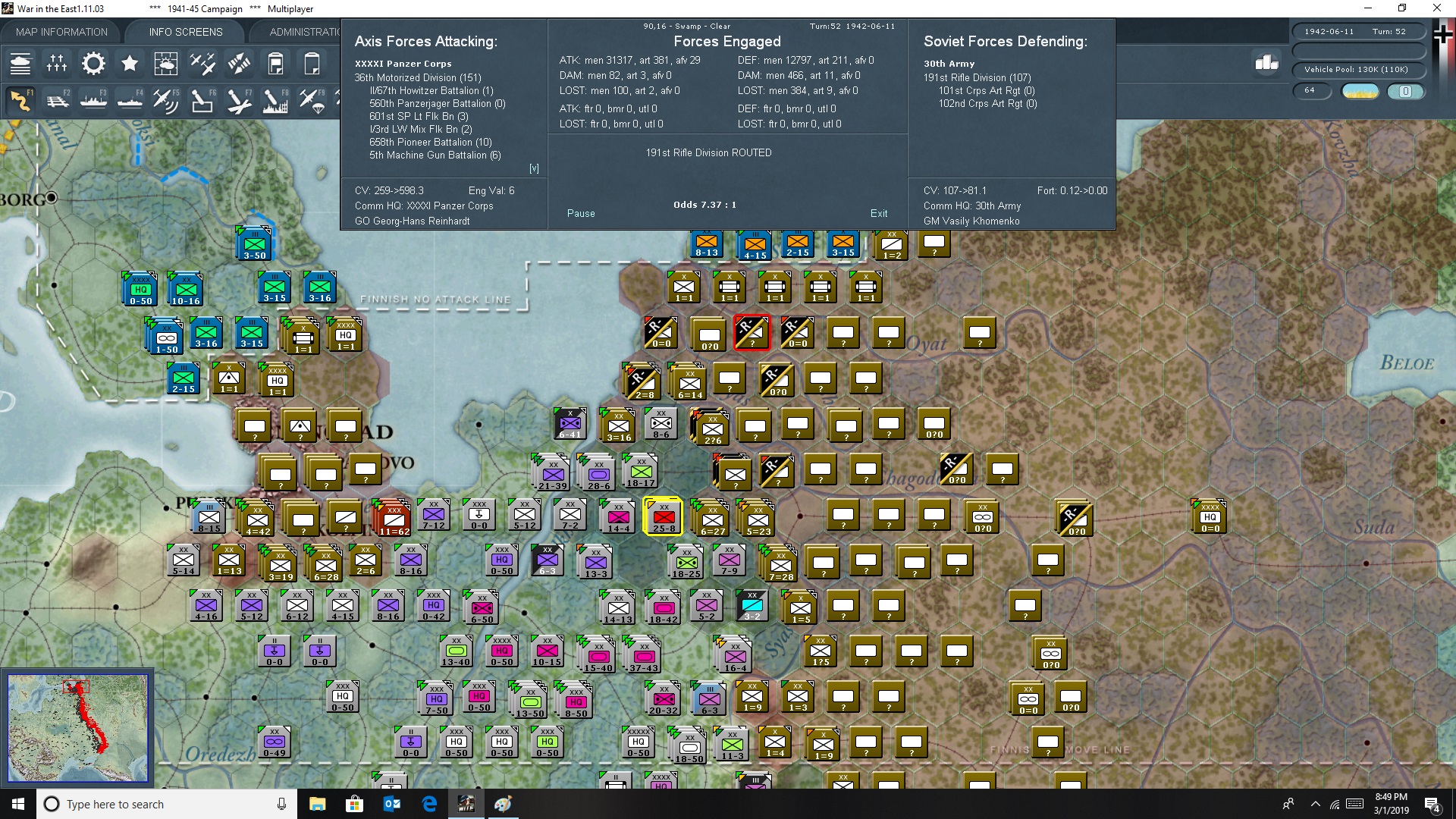Image resolution: width=1456 pixels, height=819 pixels.
Task: Select F3 naval transport ship icon
Action: pyautogui.click(x=93, y=101)
